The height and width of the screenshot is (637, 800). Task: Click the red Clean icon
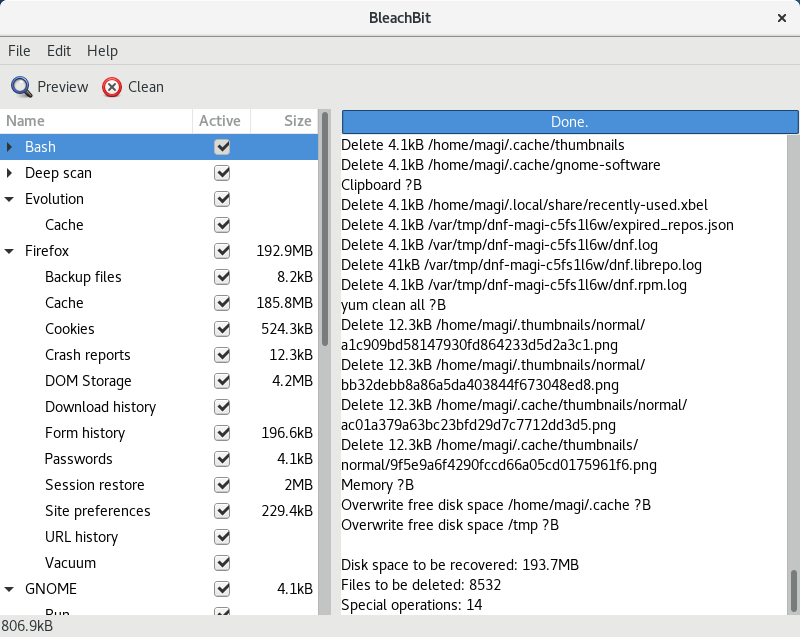(x=112, y=87)
